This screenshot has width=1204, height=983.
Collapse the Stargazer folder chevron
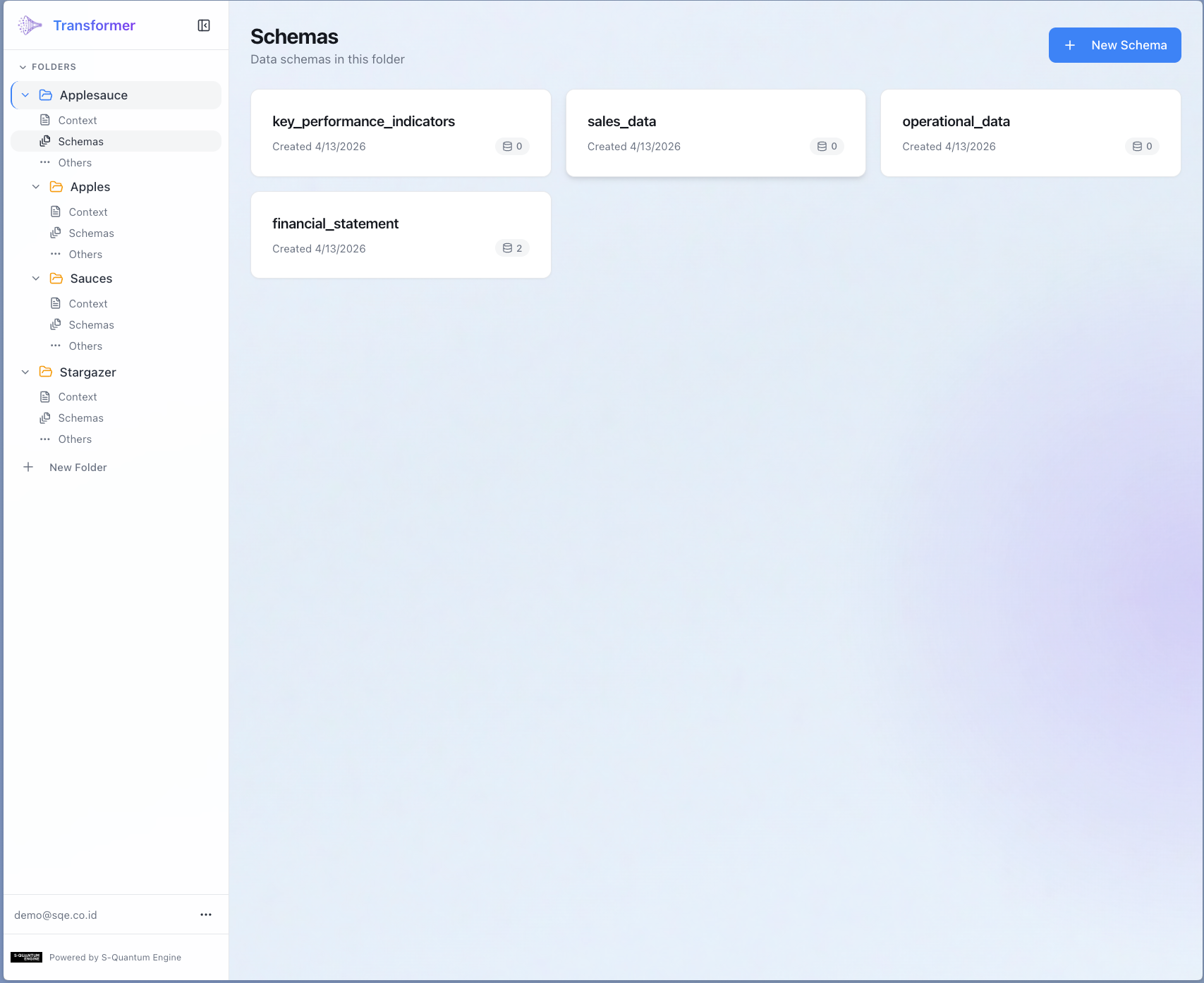pos(25,372)
